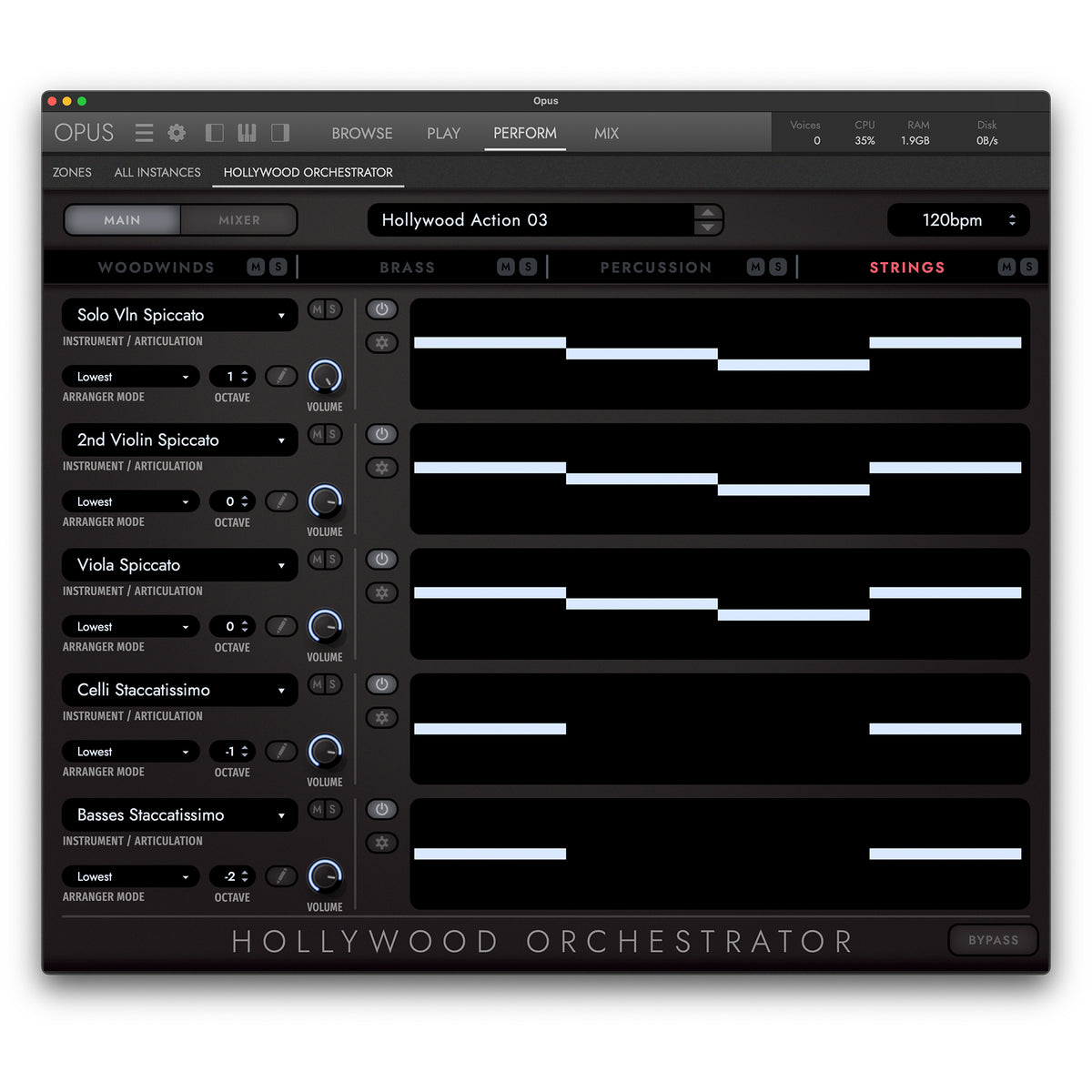The image size is (1092, 1092).
Task: Power off Solo Vln Spiccato track
Action: tap(382, 309)
